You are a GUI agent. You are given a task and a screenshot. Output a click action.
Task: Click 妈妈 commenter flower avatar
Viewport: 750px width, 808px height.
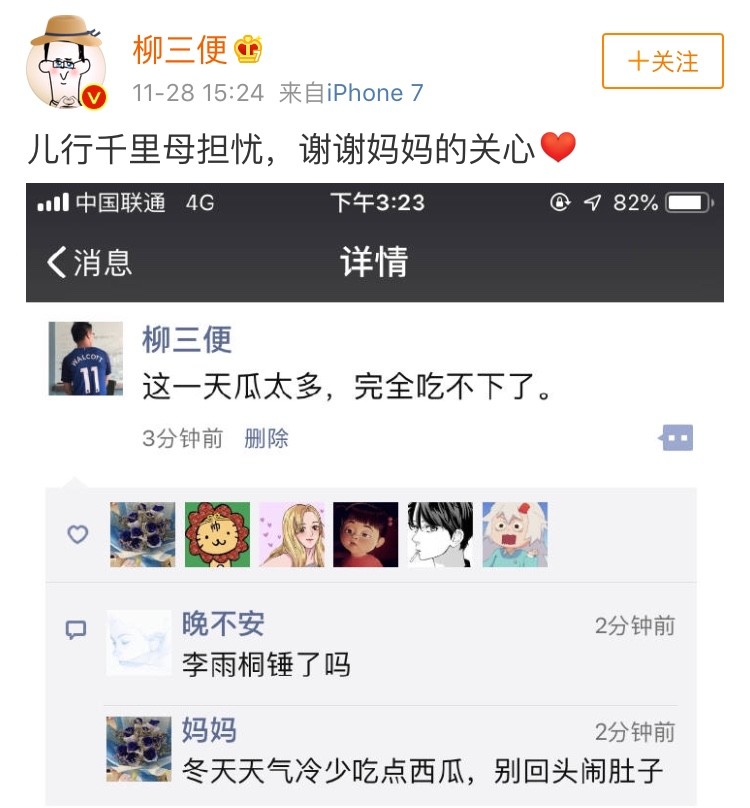[x=139, y=749]
